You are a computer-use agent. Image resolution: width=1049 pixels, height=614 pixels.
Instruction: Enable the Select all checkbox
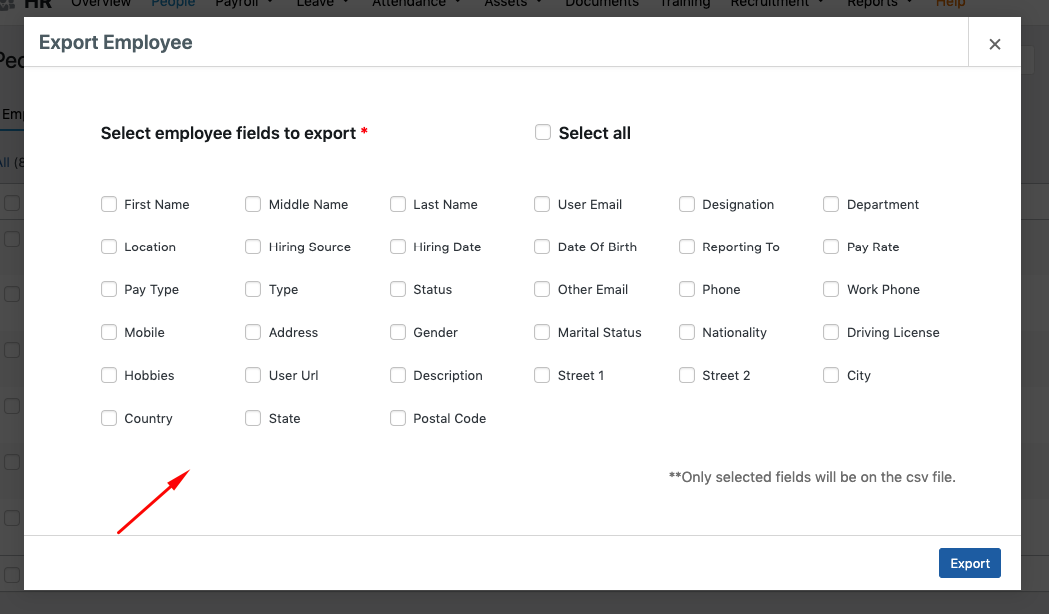542,131
